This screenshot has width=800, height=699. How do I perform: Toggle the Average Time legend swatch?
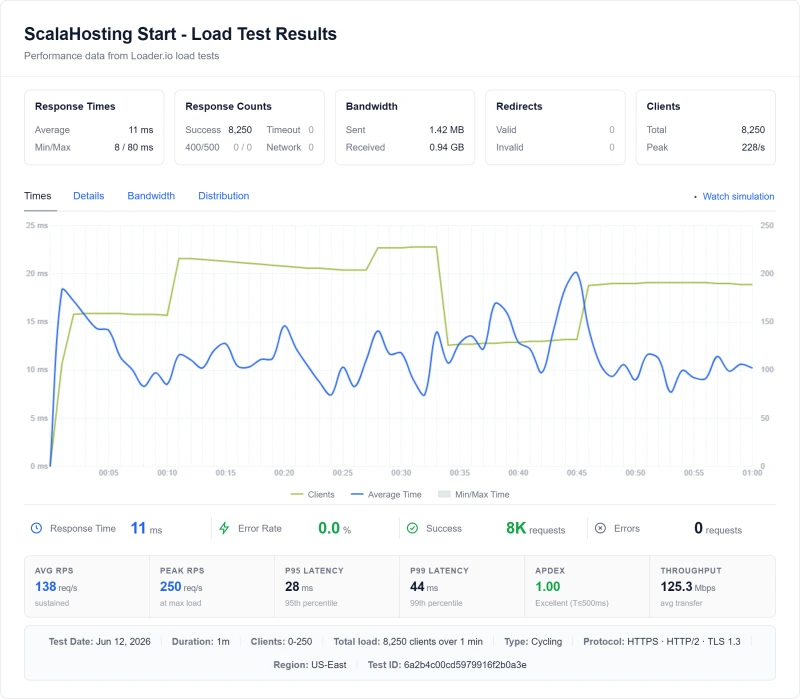click(357, 494)
